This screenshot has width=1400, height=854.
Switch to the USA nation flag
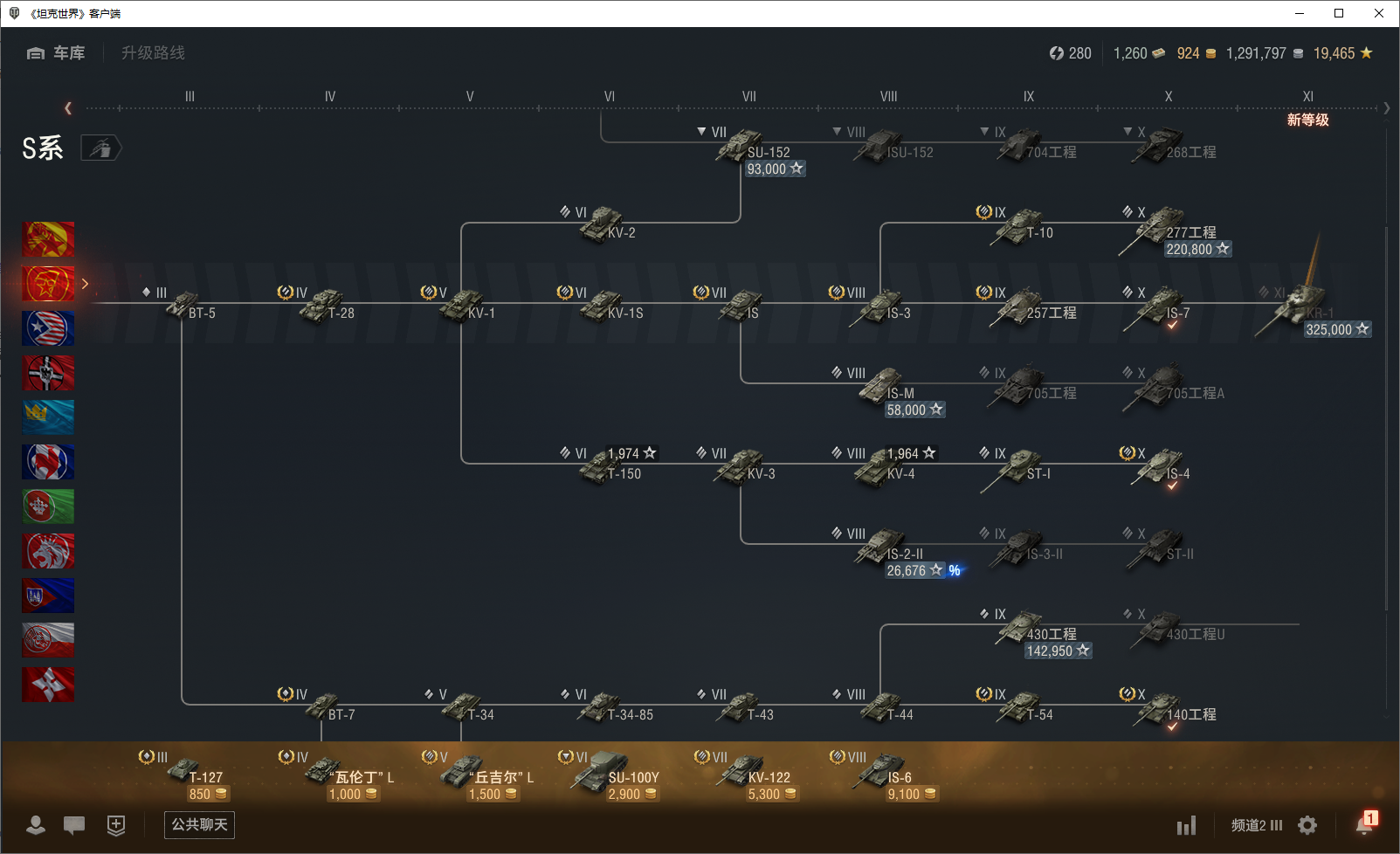click(x=48, y=328)
